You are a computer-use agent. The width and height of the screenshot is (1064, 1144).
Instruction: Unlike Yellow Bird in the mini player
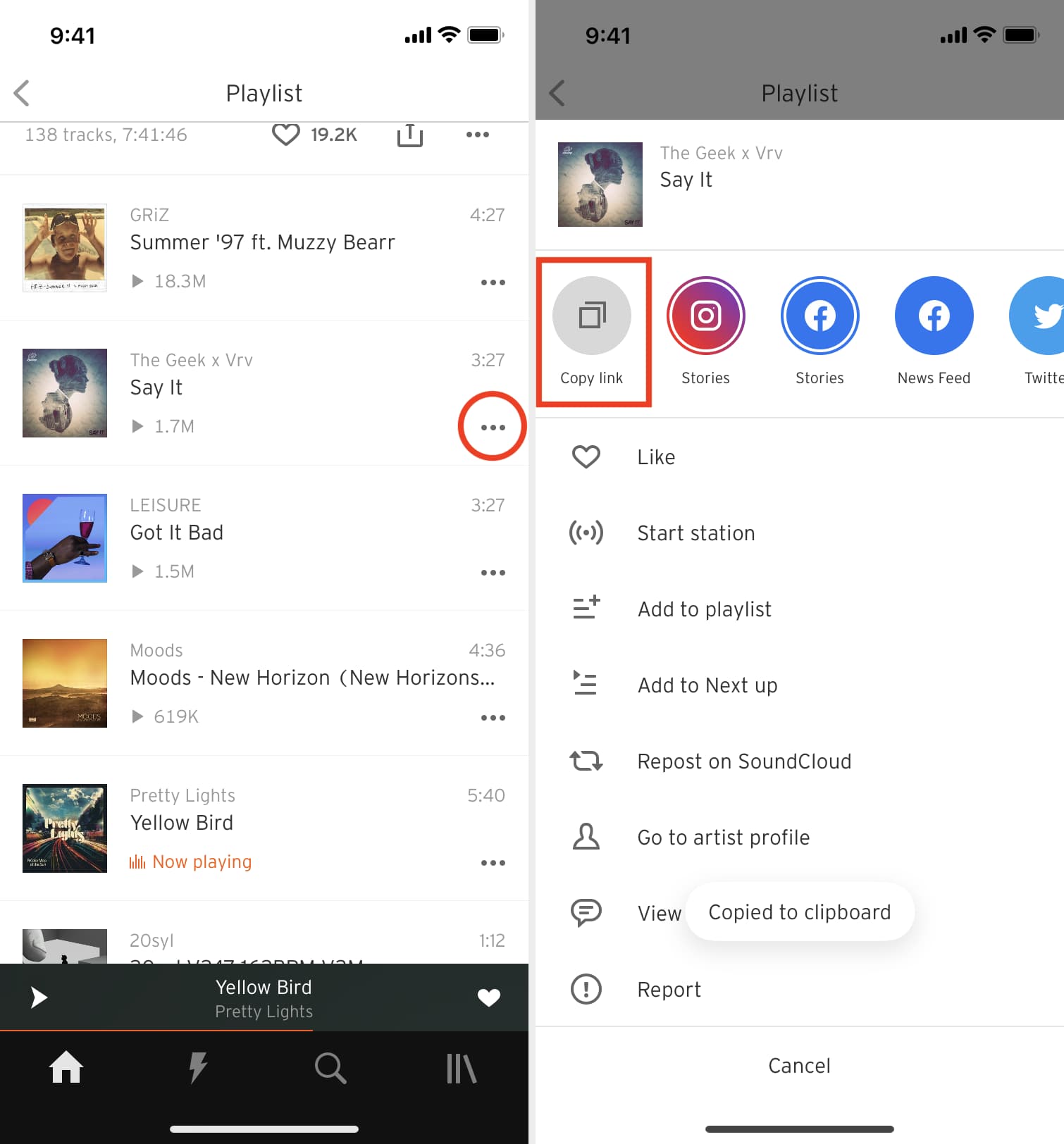[x=488, y=997]
